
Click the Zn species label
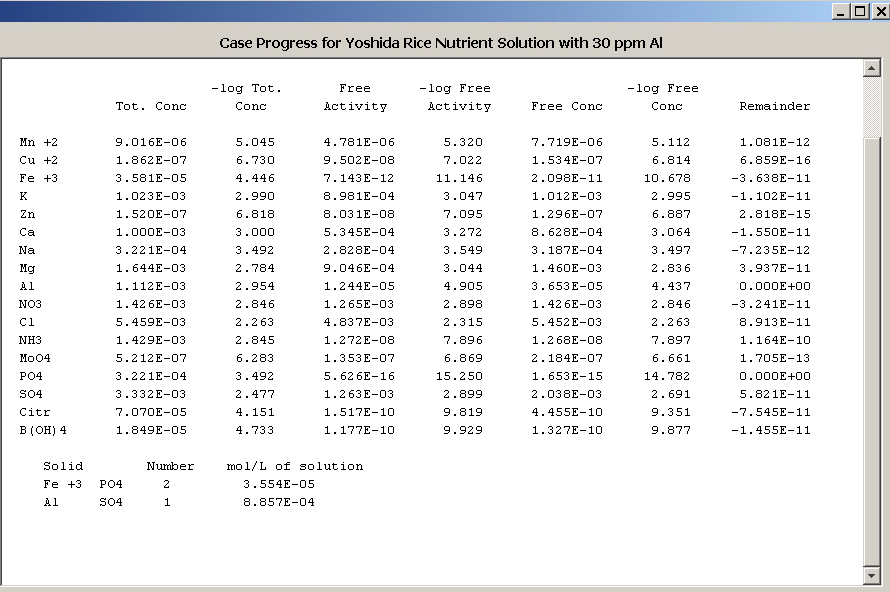[27, 215]
